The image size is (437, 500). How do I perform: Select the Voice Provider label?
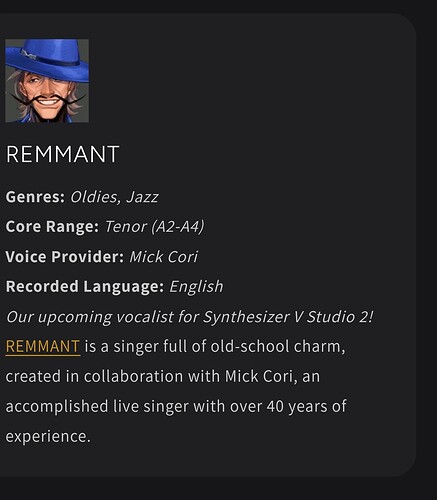pos(65,257)
